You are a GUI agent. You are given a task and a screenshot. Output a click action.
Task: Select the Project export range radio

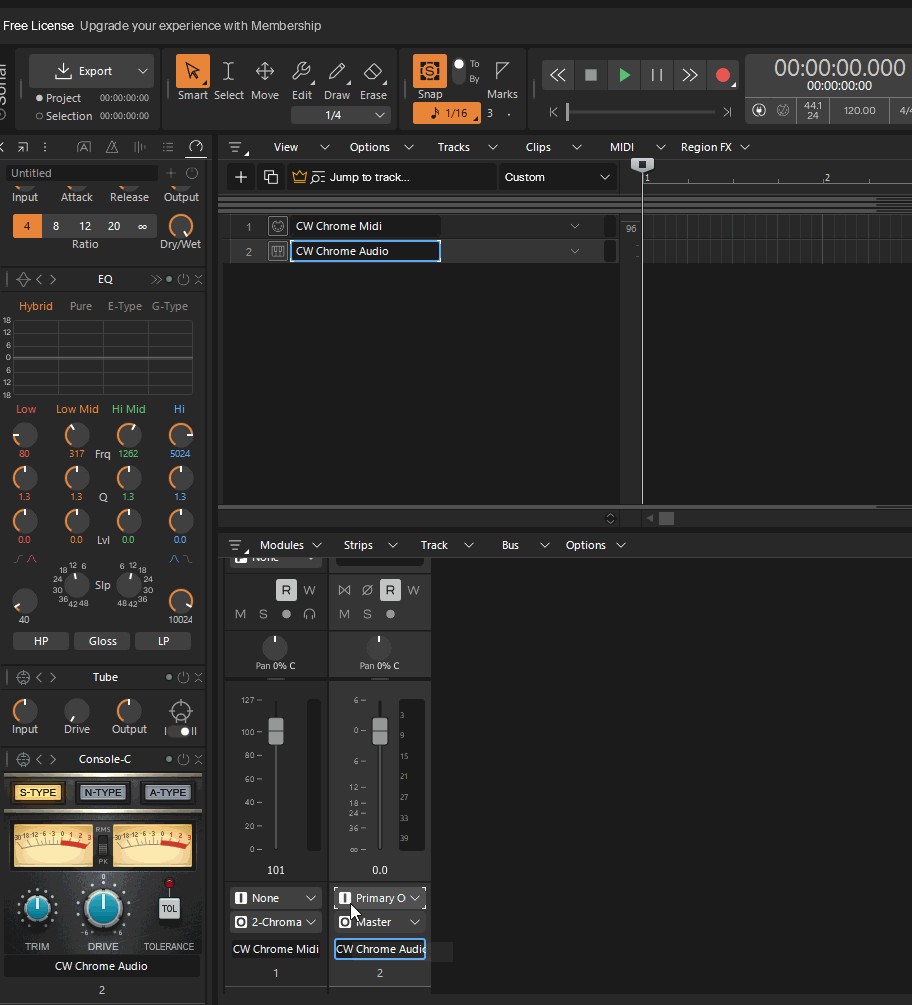click(39, 98)
